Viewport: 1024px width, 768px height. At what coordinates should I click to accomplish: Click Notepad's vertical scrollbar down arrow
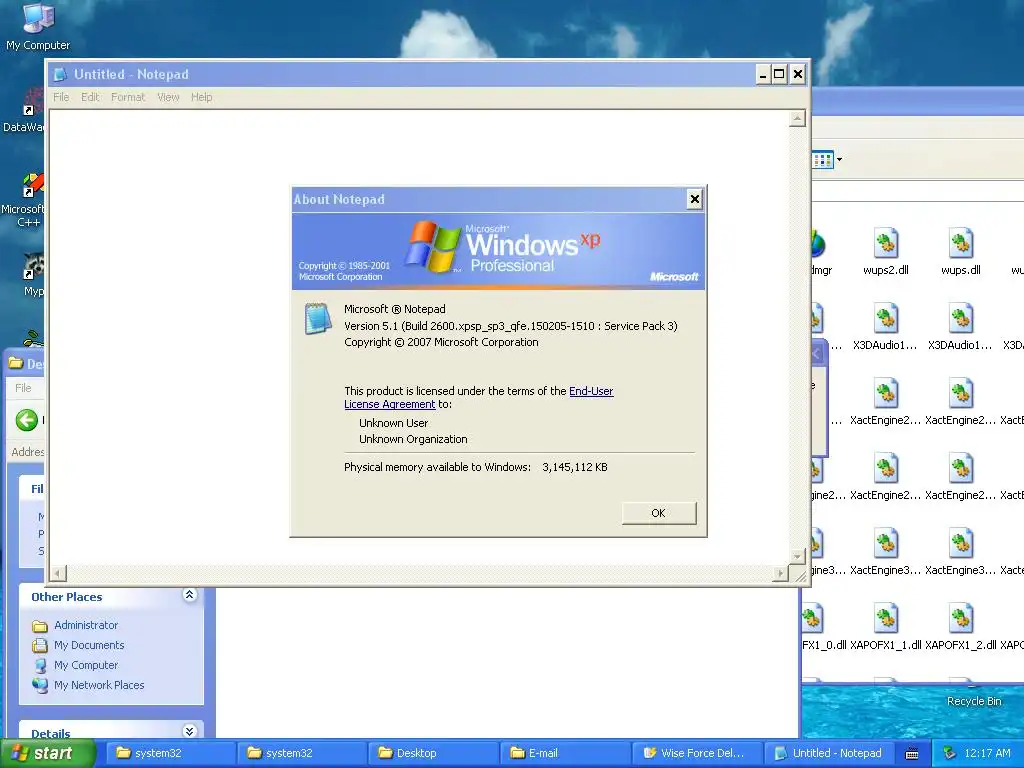(x=797, y=557)
